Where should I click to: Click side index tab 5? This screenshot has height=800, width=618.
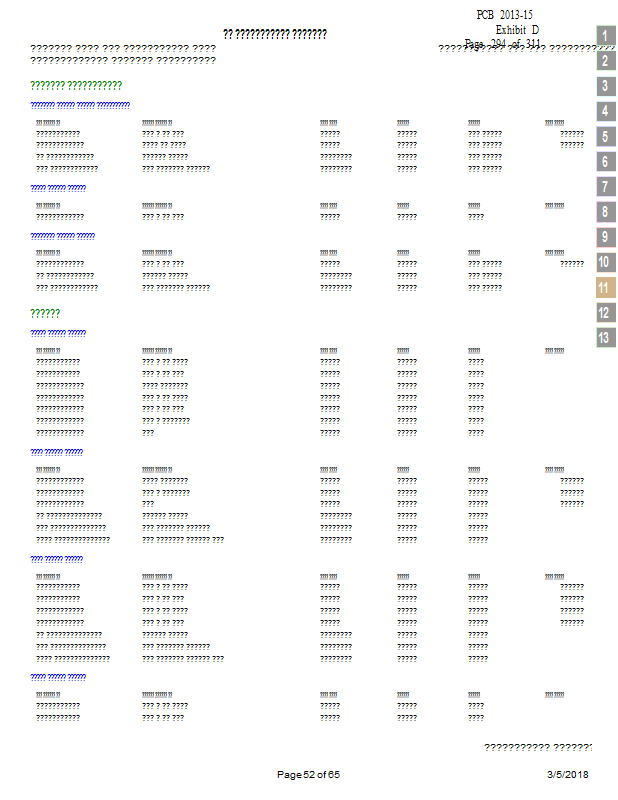(x=605, y=137)
